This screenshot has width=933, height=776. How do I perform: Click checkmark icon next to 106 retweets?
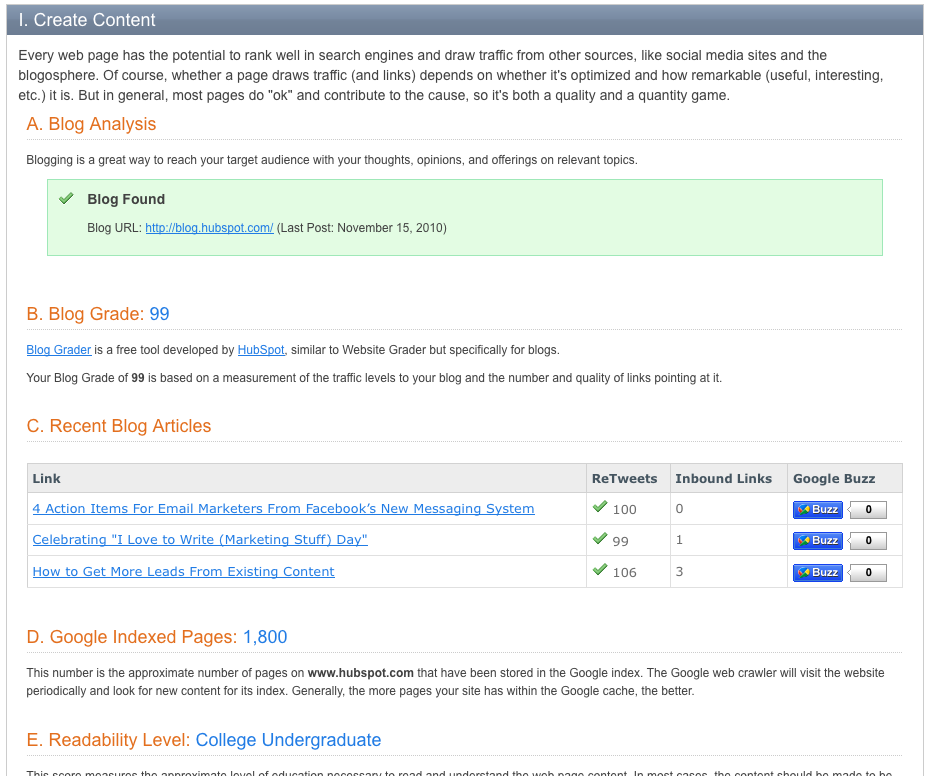[600, 570]
